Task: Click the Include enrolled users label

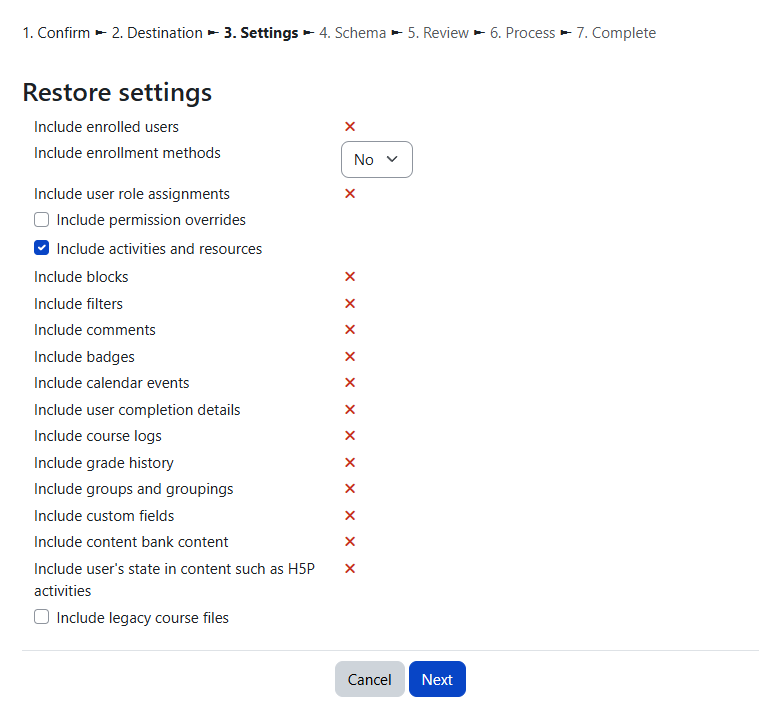Action: [106, 127]
